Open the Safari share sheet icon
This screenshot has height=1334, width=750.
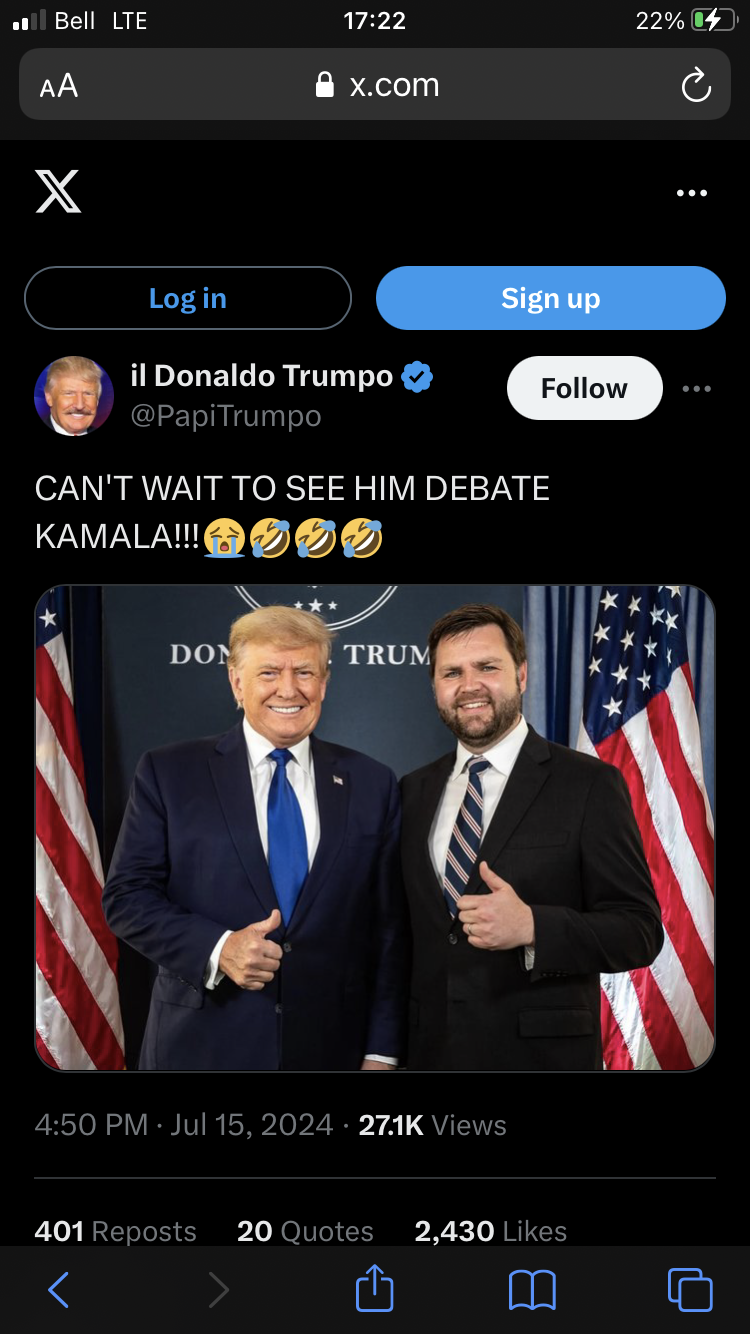pos(375,1287)
